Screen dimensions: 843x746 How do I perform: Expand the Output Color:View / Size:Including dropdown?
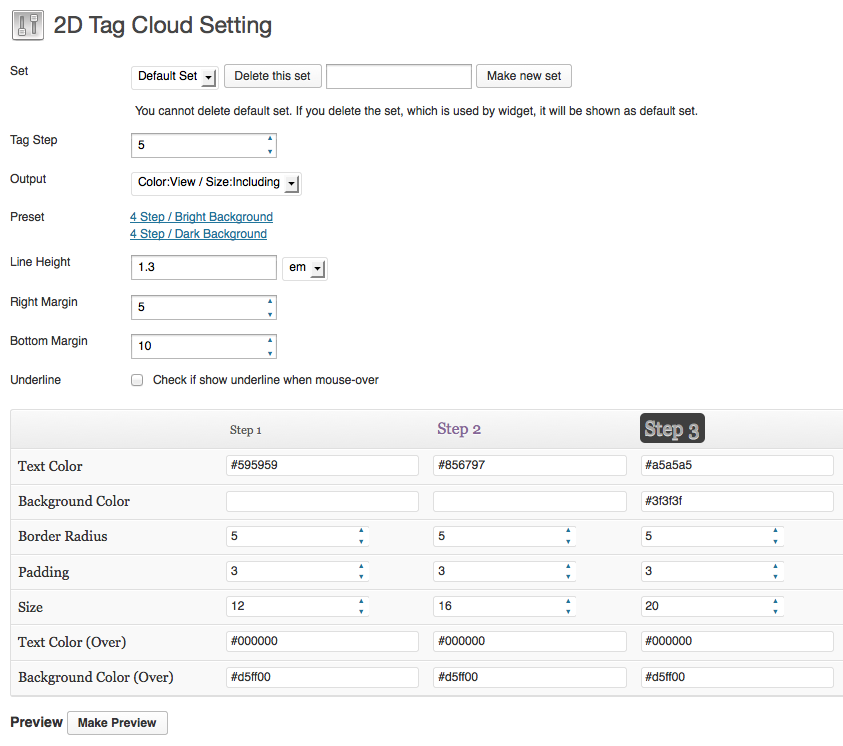tap(216, 183)
